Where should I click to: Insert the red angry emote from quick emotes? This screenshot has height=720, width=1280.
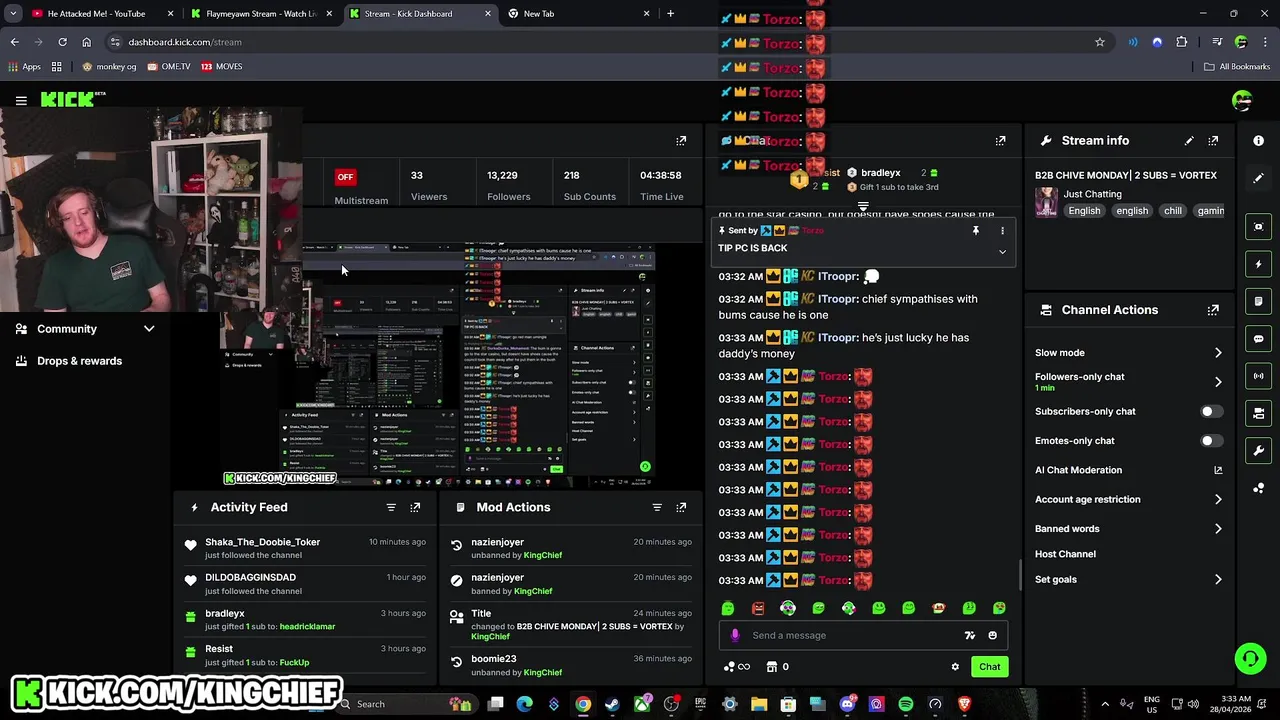pos(758,608)
